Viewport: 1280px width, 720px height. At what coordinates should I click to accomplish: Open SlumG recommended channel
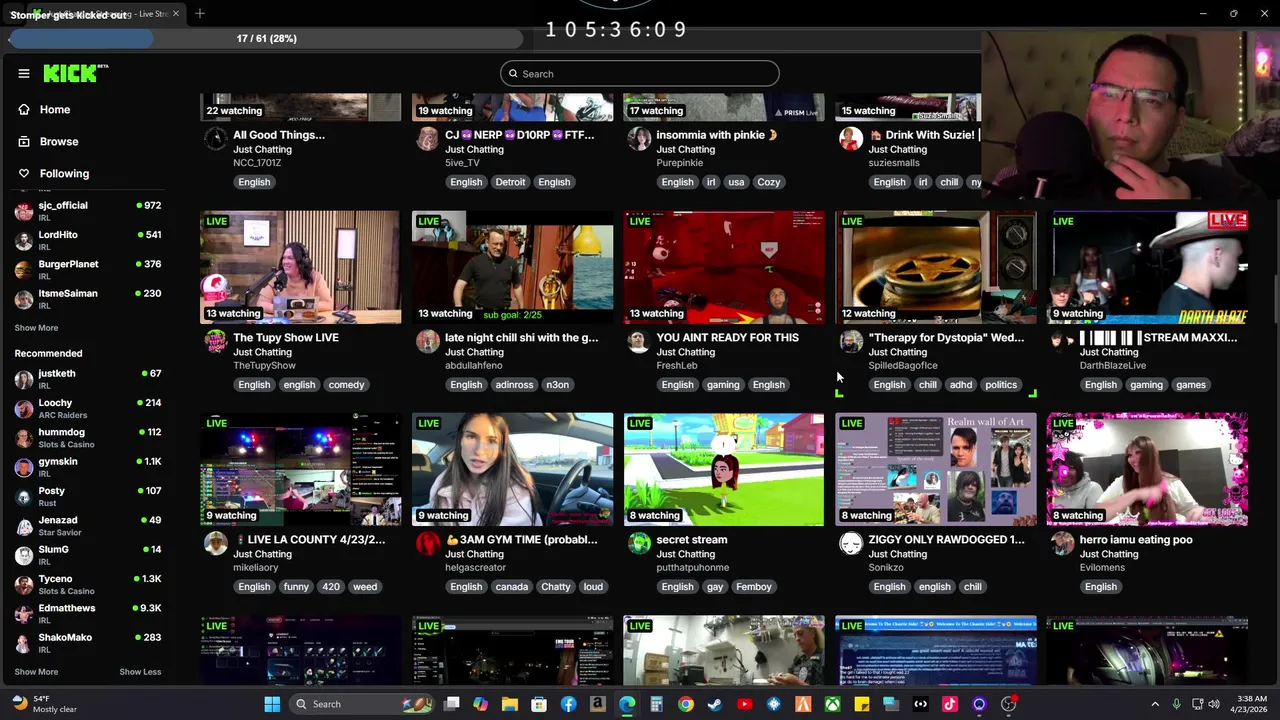pos(88,554)
